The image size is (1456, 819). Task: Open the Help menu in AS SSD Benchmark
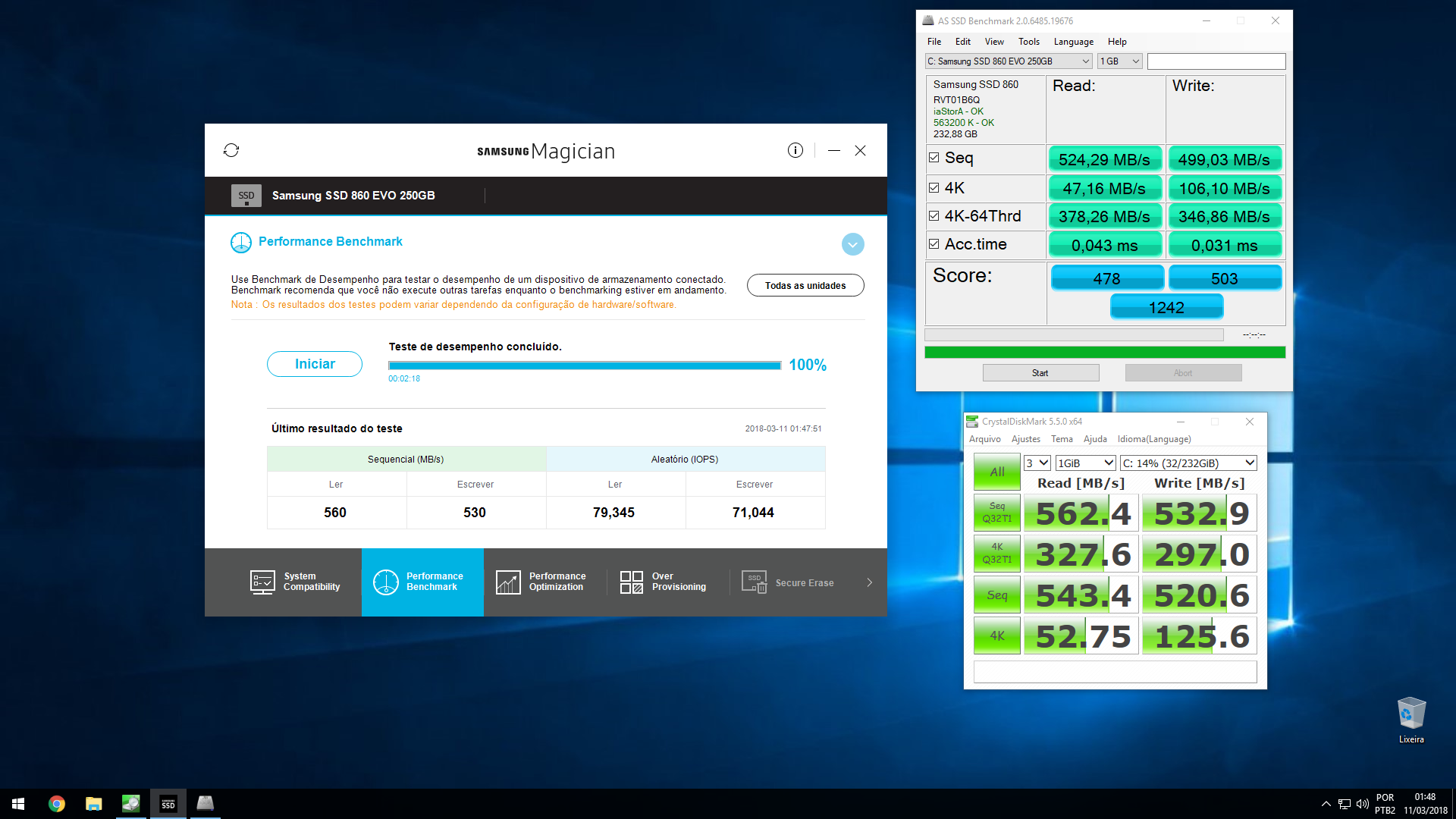click(x=1117, y=42)
